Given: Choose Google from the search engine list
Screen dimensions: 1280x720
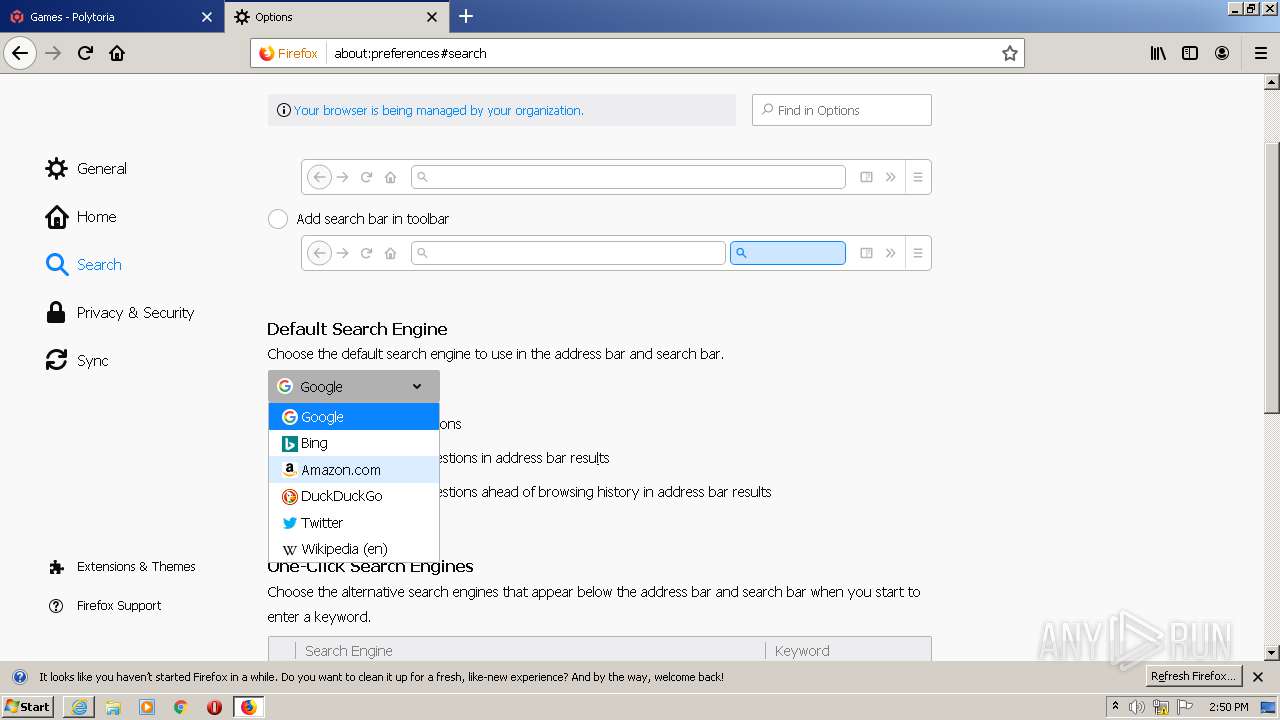Looking at the screenshot, I should tap(354, 417).
